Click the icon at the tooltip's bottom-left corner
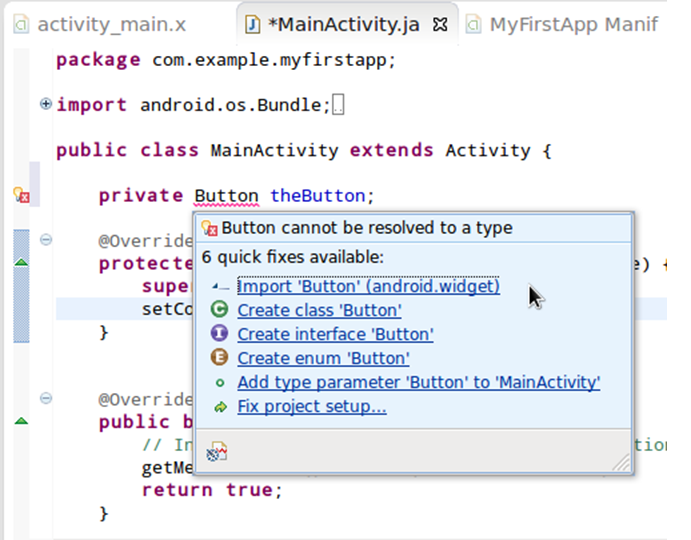The image size is (691, 540). pos(216,452)
